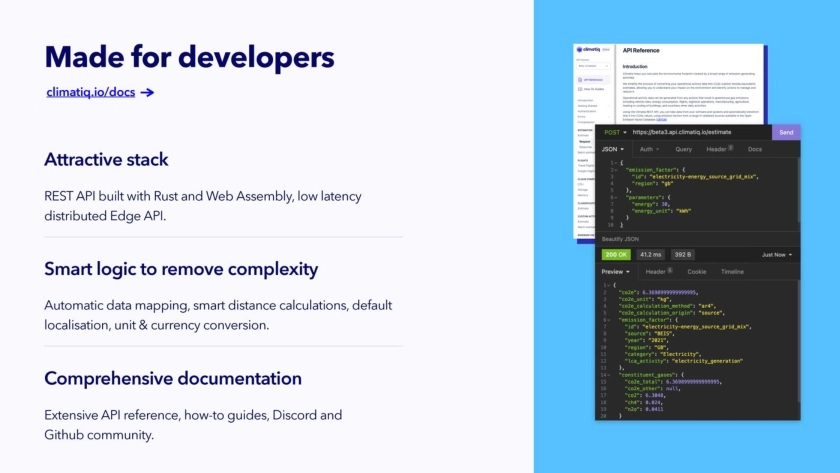Open the response Timeline tab
This screenshot has width=840, height=473.
(x=732, y=271)
